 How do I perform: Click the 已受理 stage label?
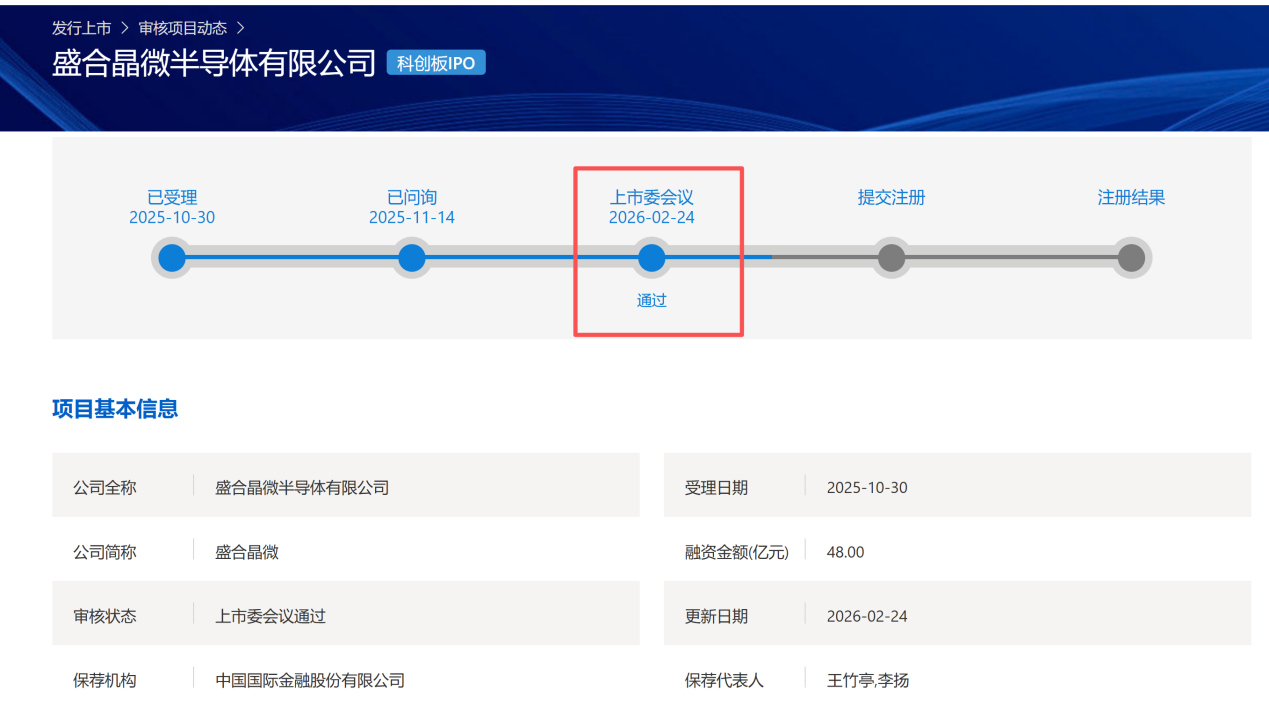tap(171, 197)
